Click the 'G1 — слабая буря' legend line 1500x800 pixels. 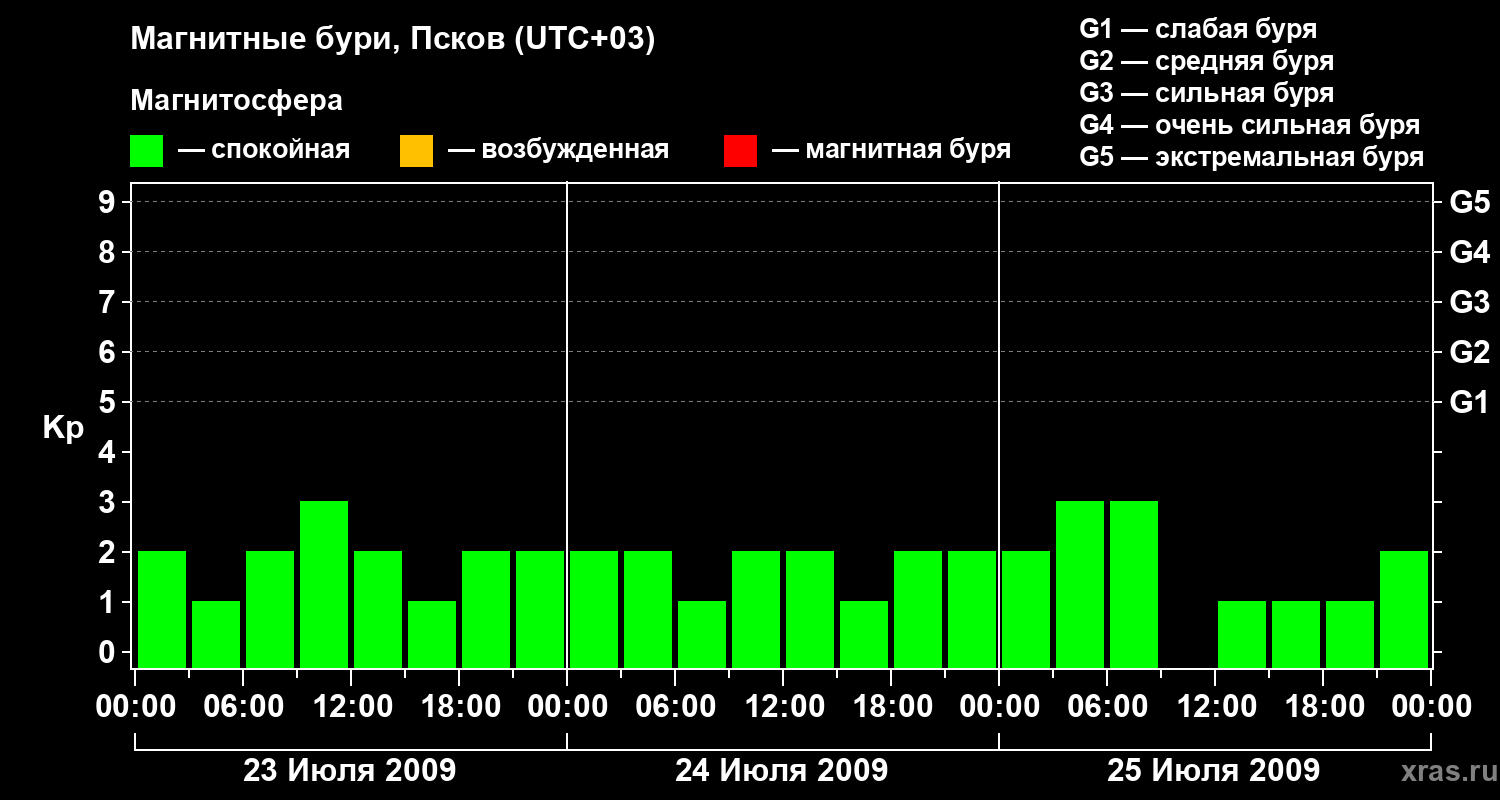point(1198,29)
